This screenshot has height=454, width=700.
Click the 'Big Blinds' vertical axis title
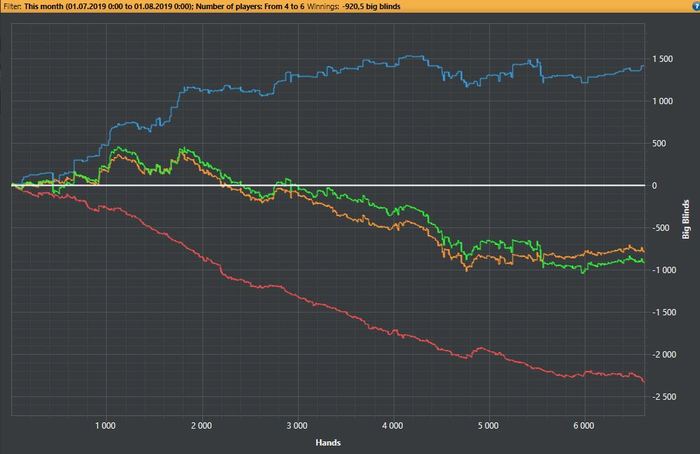[x=686, y=219]
